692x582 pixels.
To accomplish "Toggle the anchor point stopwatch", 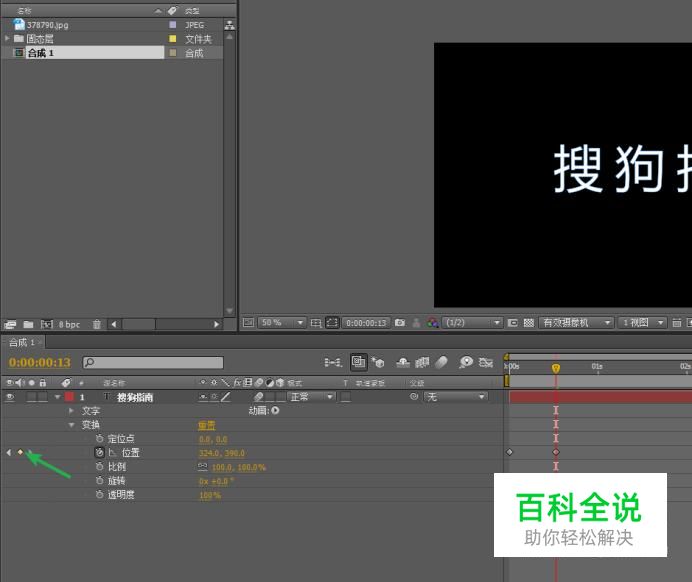I will 100,439.
